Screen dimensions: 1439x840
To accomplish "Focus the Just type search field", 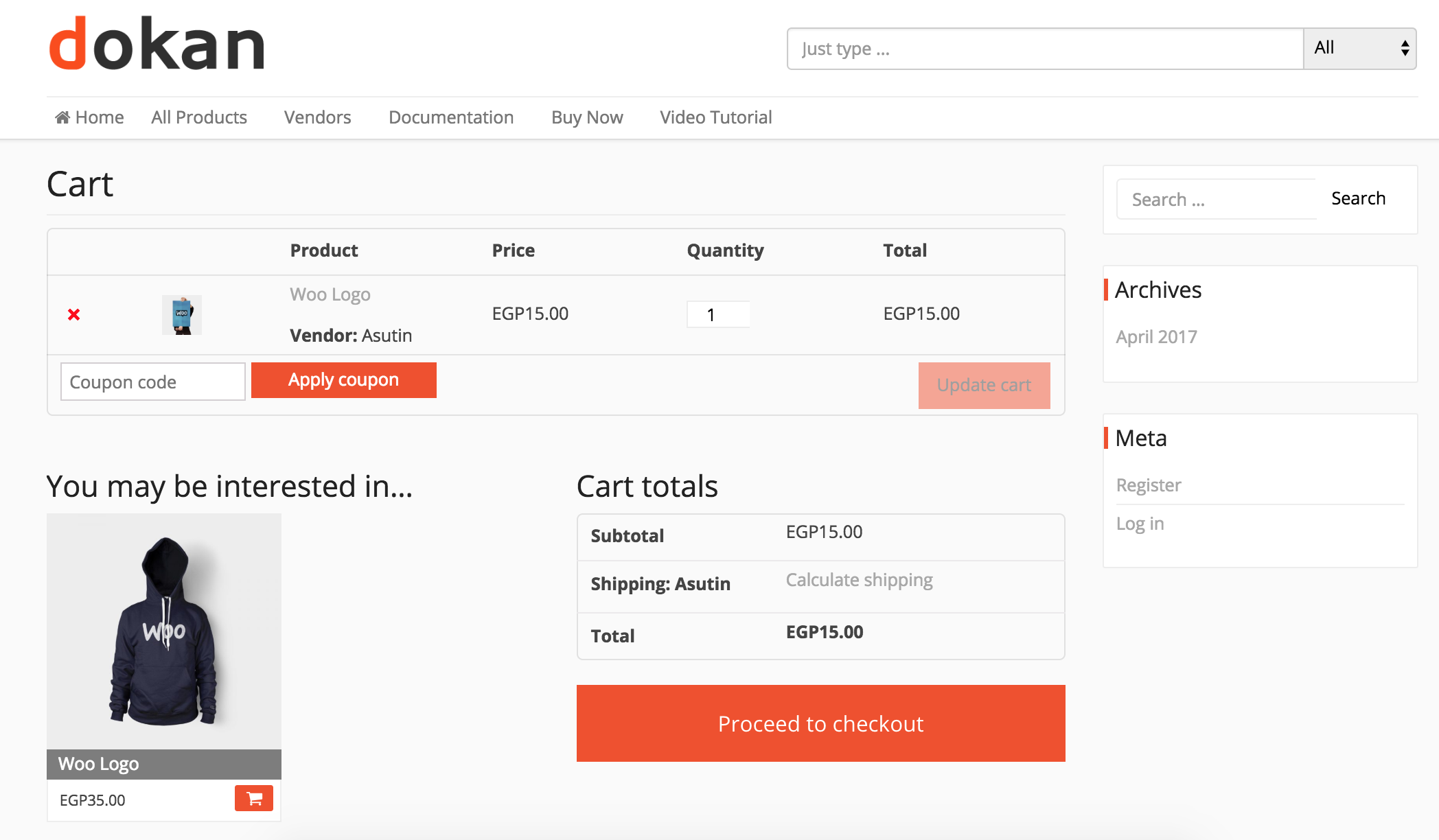I will click(1045, 49).
